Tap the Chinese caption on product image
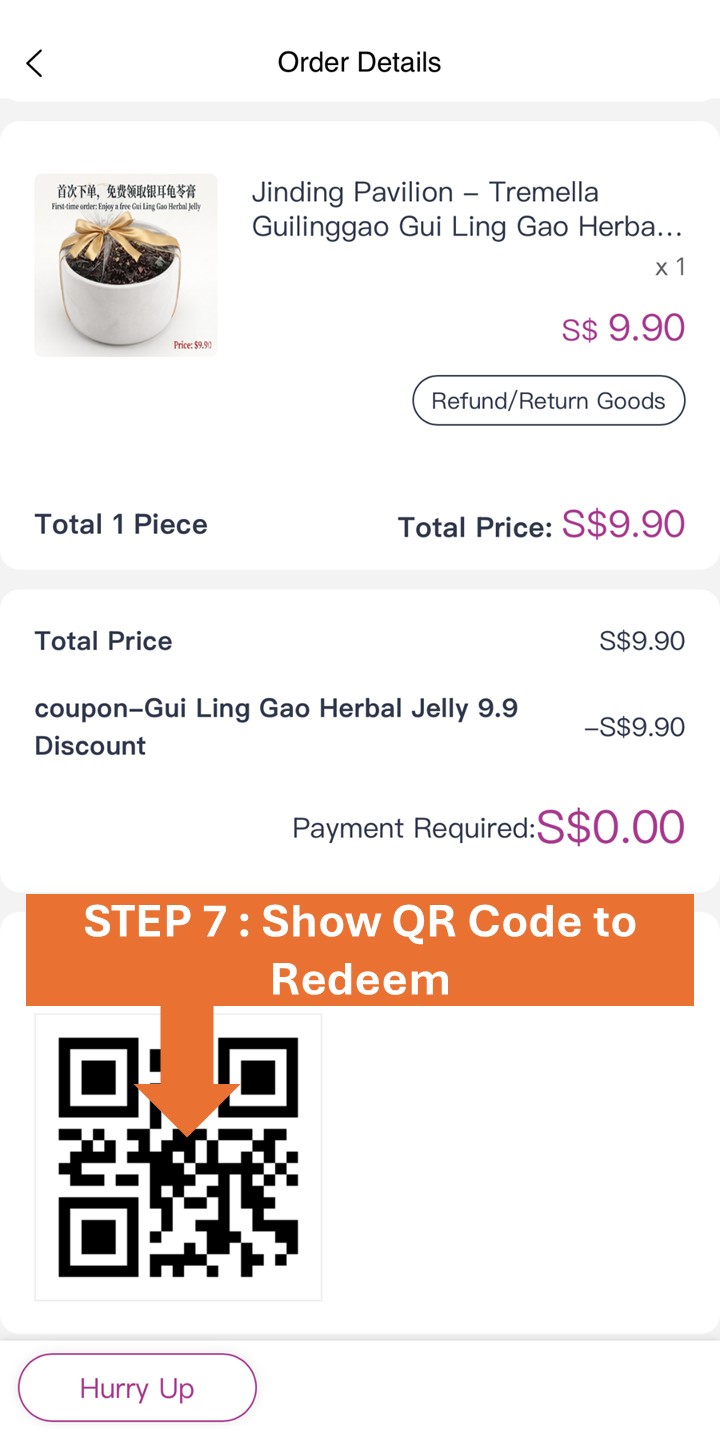This screenshot has height=1440, width=720. 126,190
